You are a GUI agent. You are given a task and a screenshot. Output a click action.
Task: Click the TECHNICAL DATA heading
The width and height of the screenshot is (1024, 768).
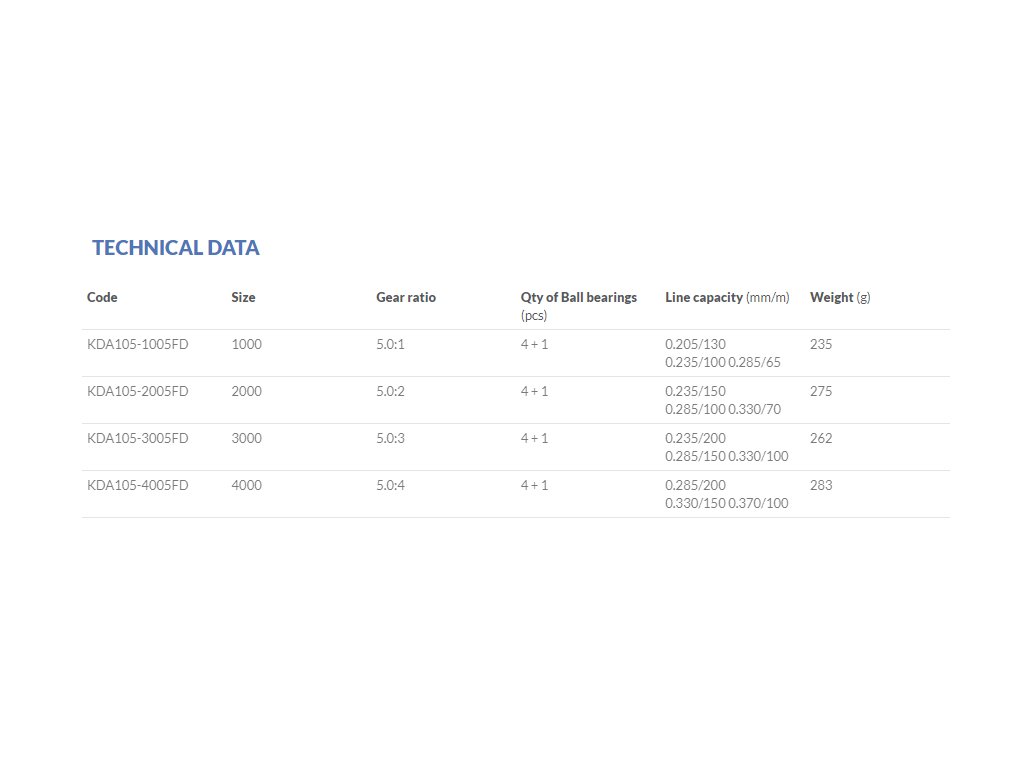pyautogui.click(x=176, y=248)
